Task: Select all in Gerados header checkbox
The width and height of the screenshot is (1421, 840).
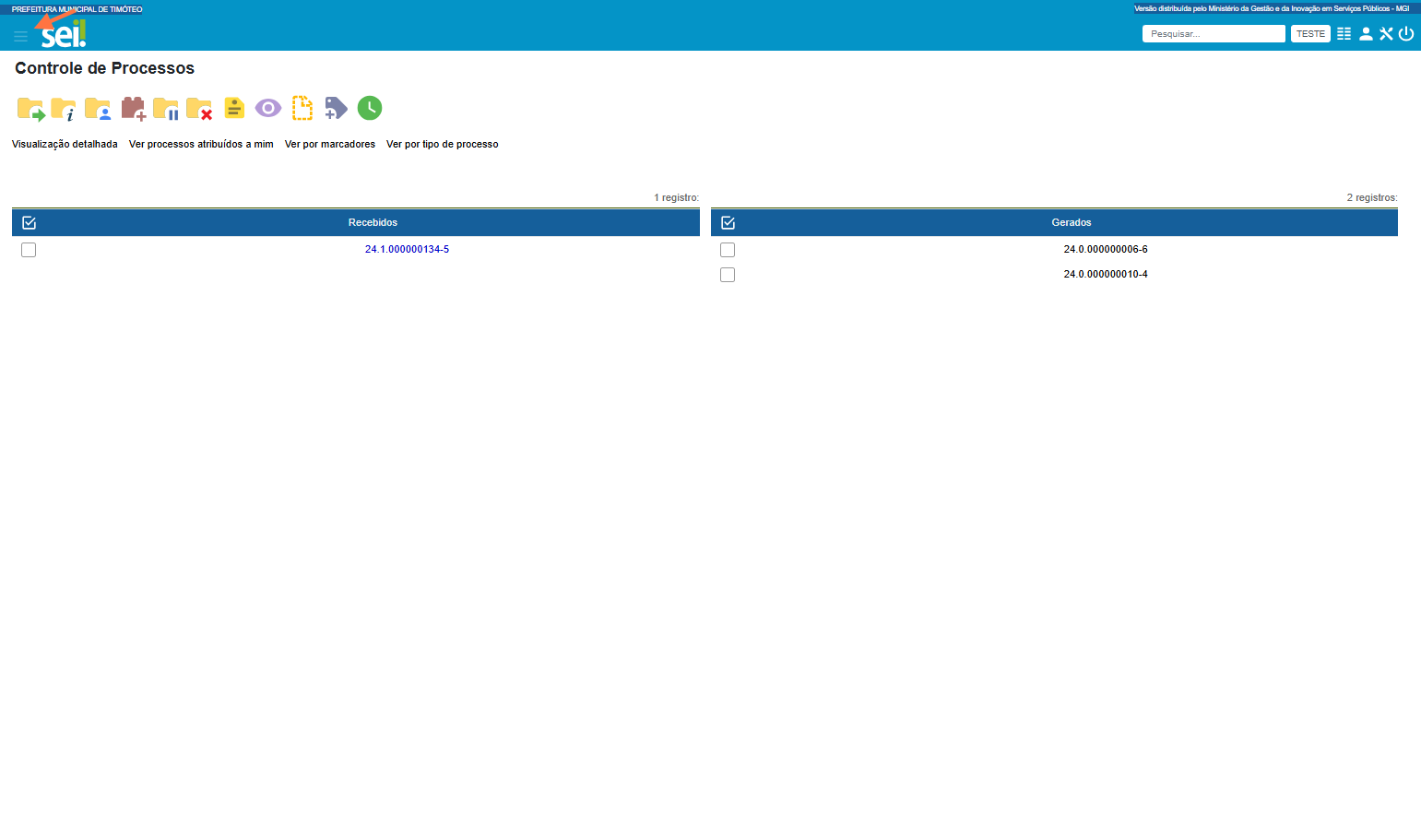Action: (x=728, y=222)
